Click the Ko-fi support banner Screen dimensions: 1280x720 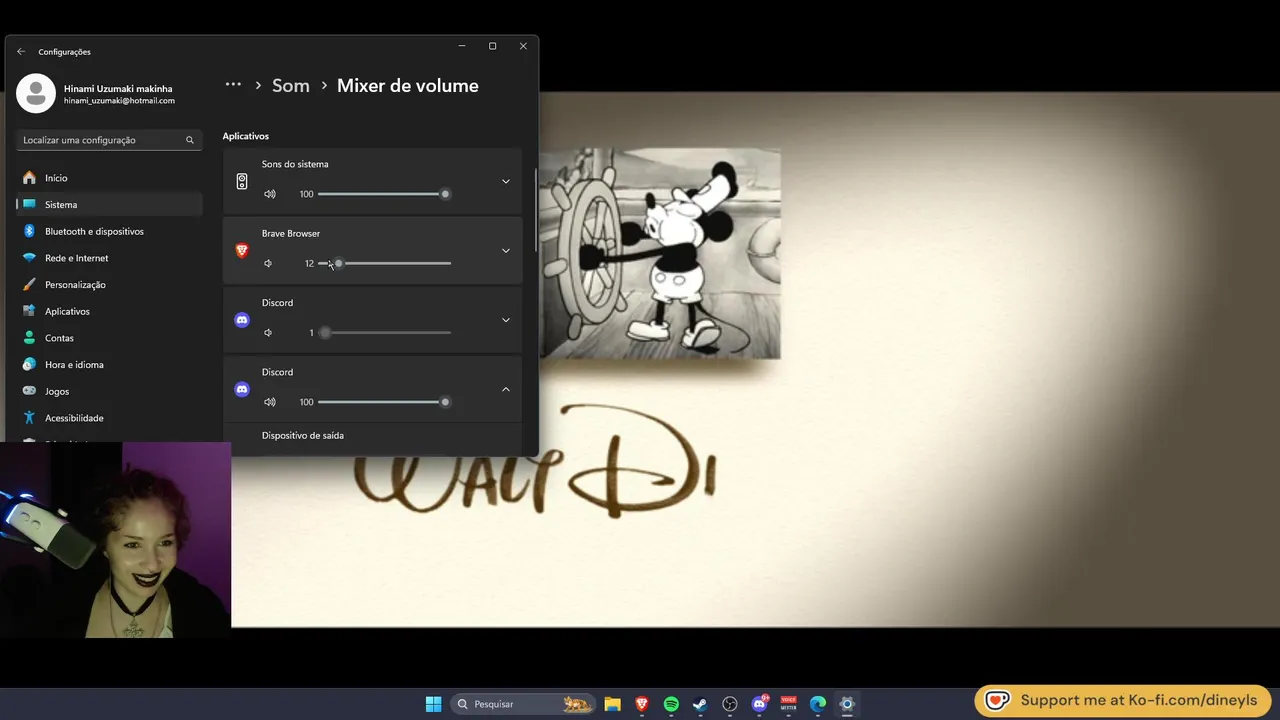(1124, 701)
